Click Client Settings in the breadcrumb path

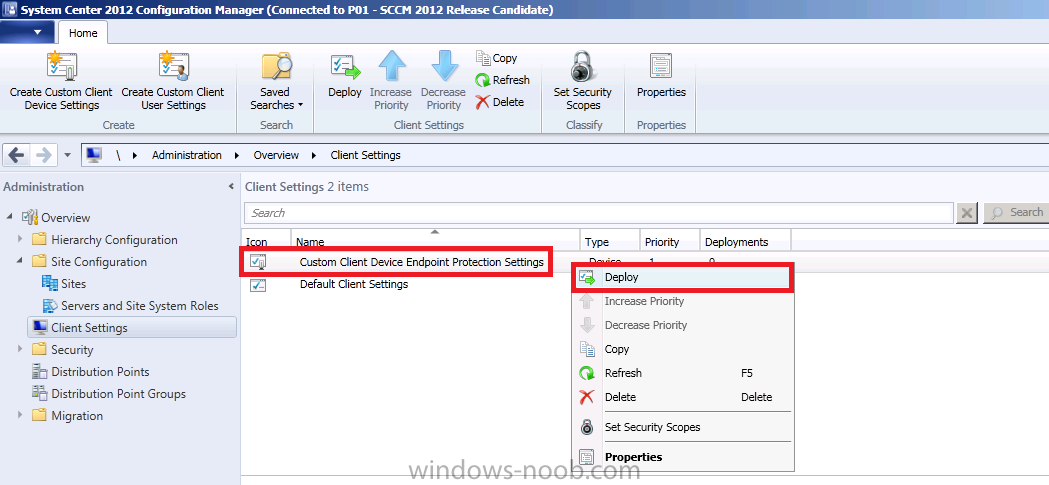tap(365, 155)
